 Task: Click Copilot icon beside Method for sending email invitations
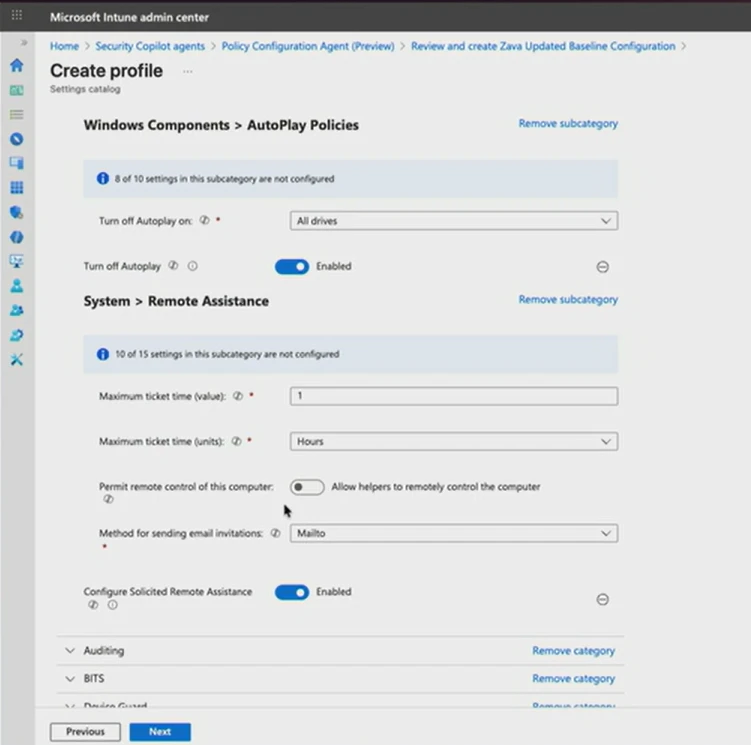(x=275, y=533)
